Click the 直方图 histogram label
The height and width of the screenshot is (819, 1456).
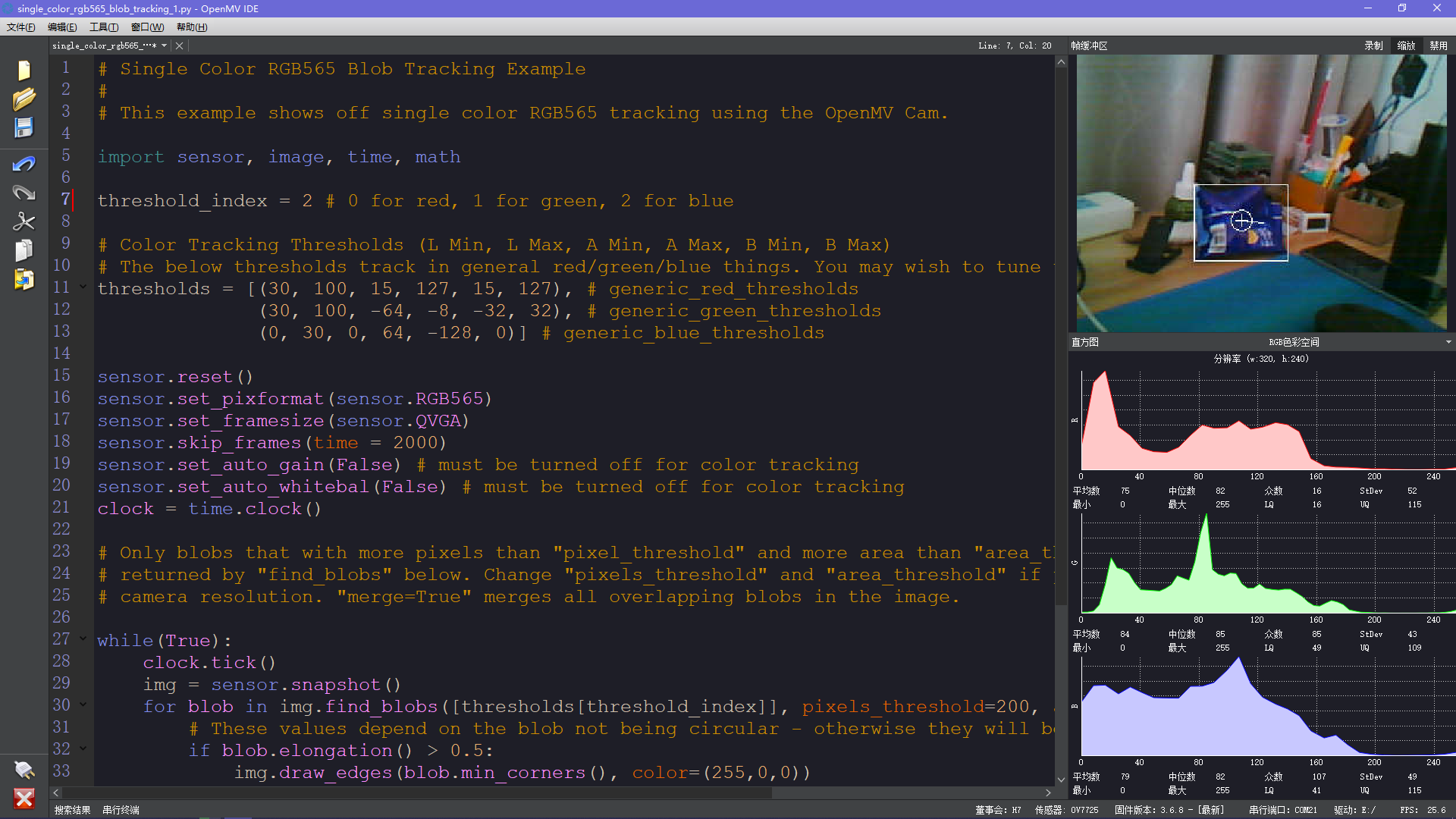pyautogui.click(x=1084, y=342)
